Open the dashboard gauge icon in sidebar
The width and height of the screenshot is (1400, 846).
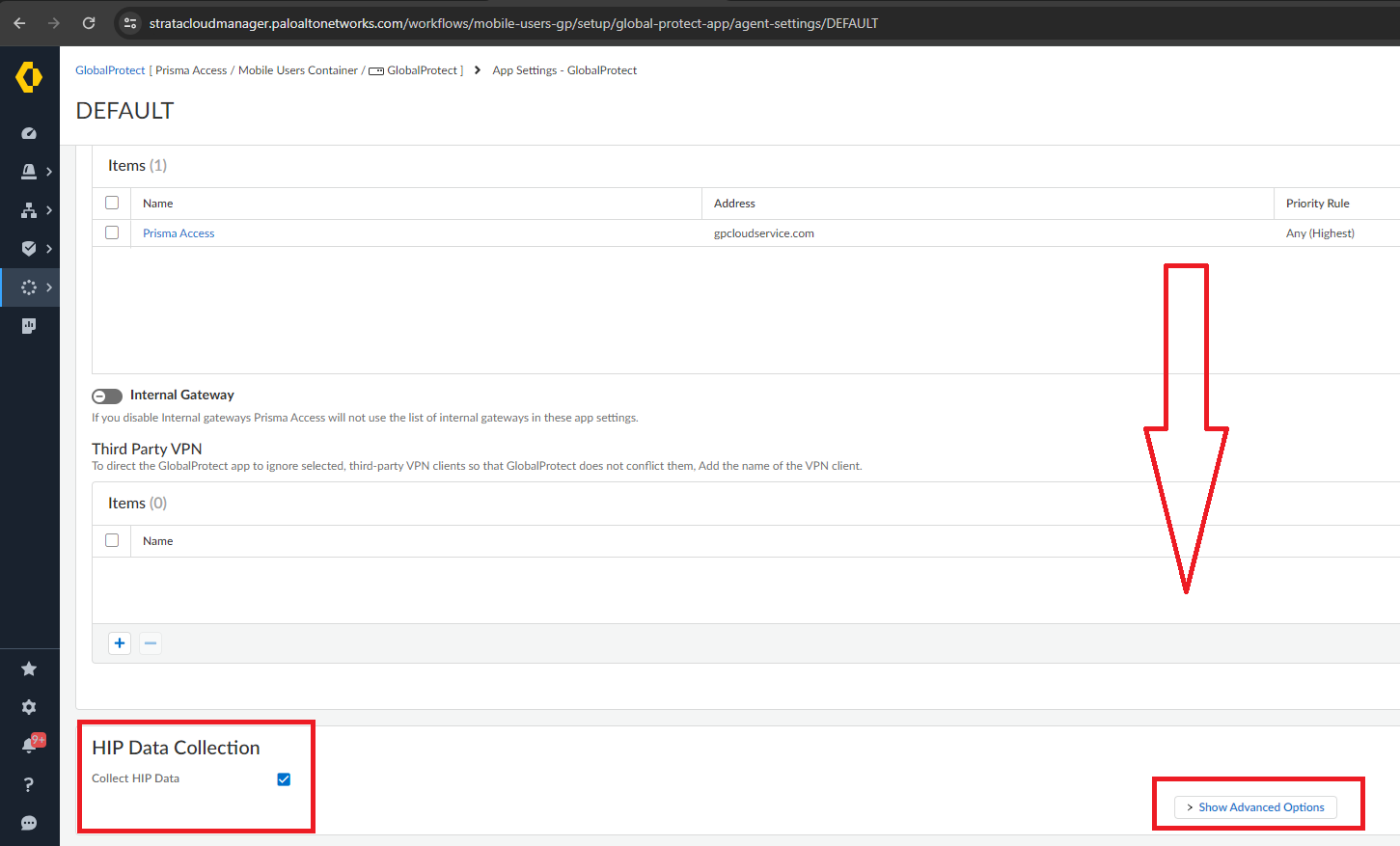click(x=29, y=133)
